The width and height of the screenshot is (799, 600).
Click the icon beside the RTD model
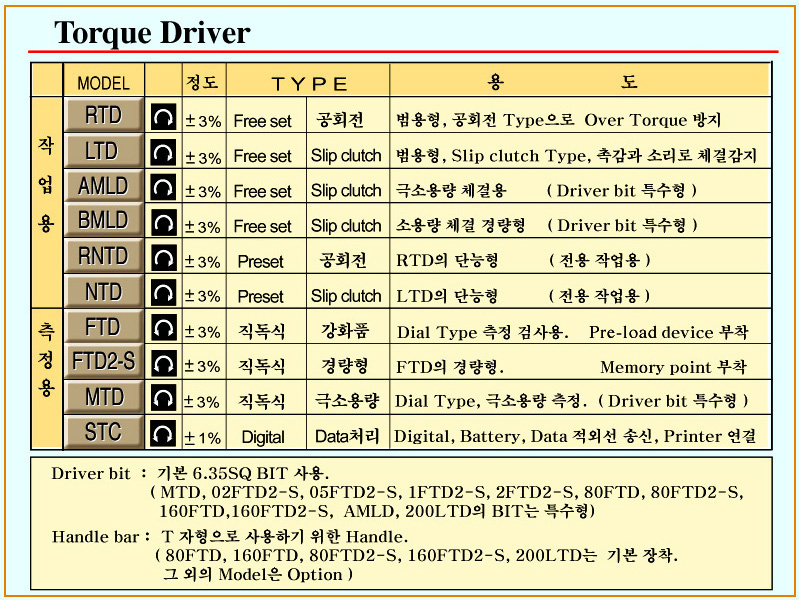[x=162, y=118]
